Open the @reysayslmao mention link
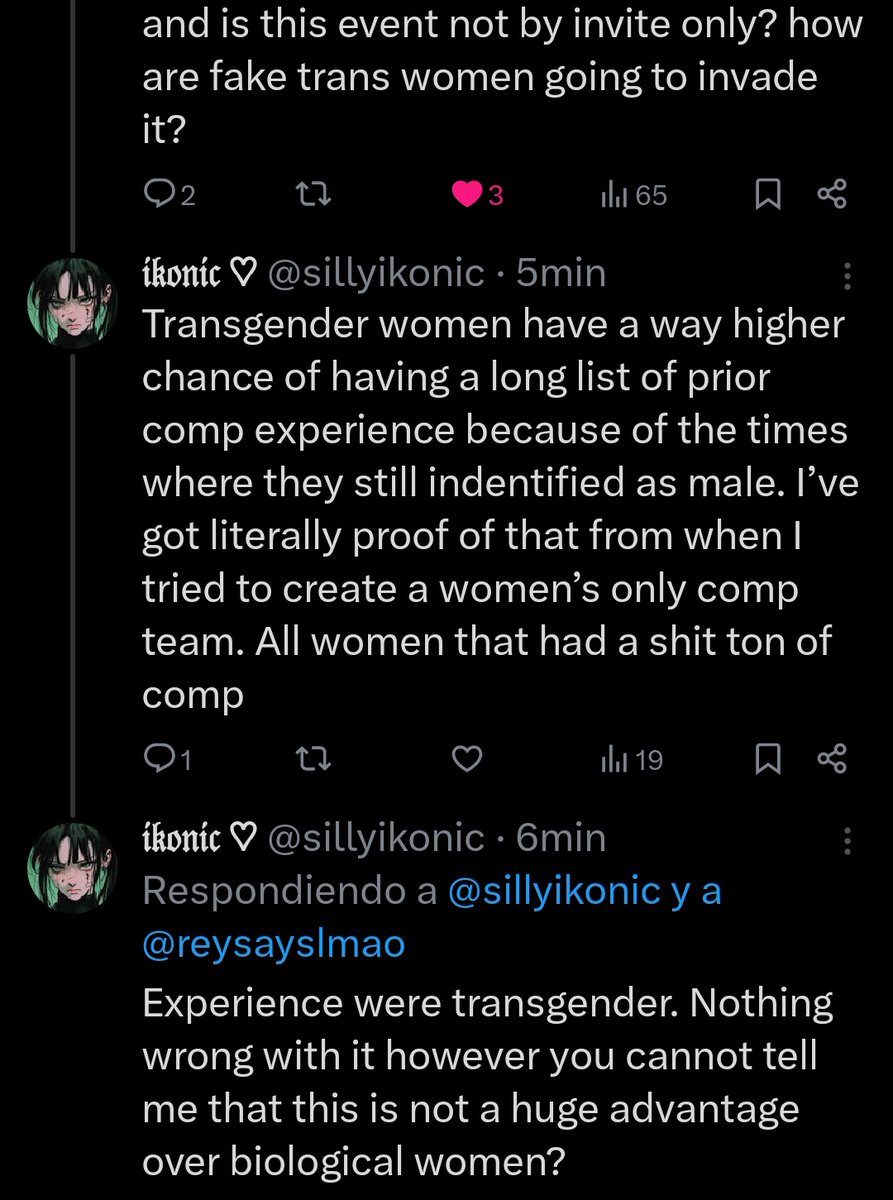The image size is (893, 1200). click(x=274, y=944)
